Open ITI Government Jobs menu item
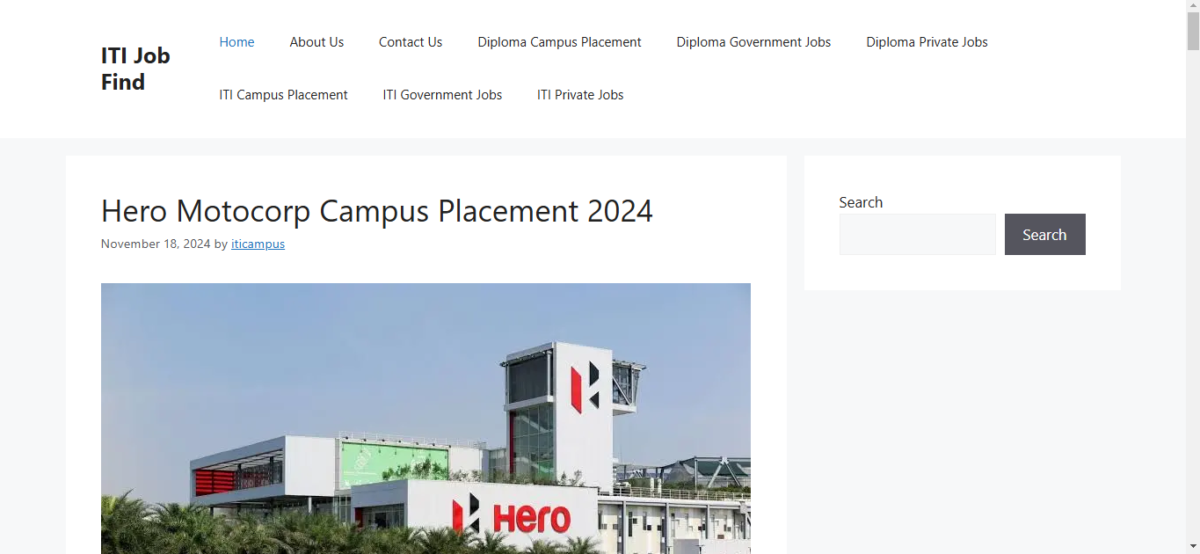Screen dimensions: 1200x554 [x=442, y=95]
